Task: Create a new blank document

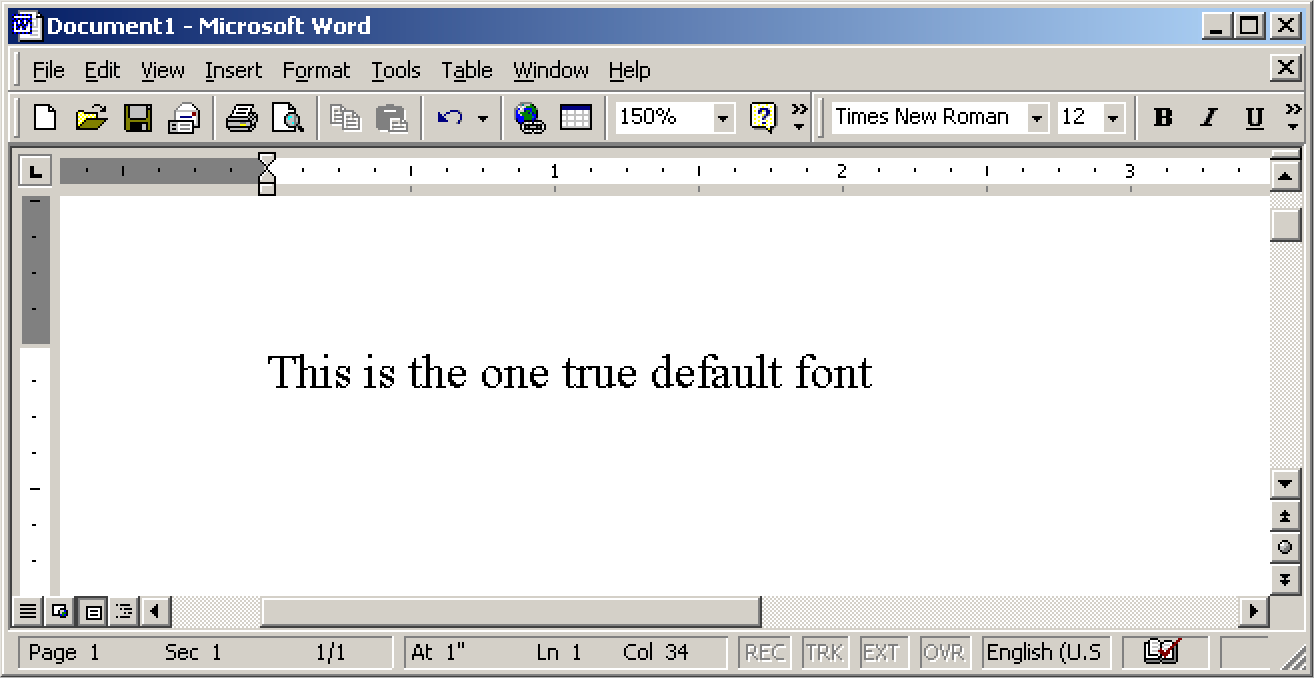Action: point(45,118)
